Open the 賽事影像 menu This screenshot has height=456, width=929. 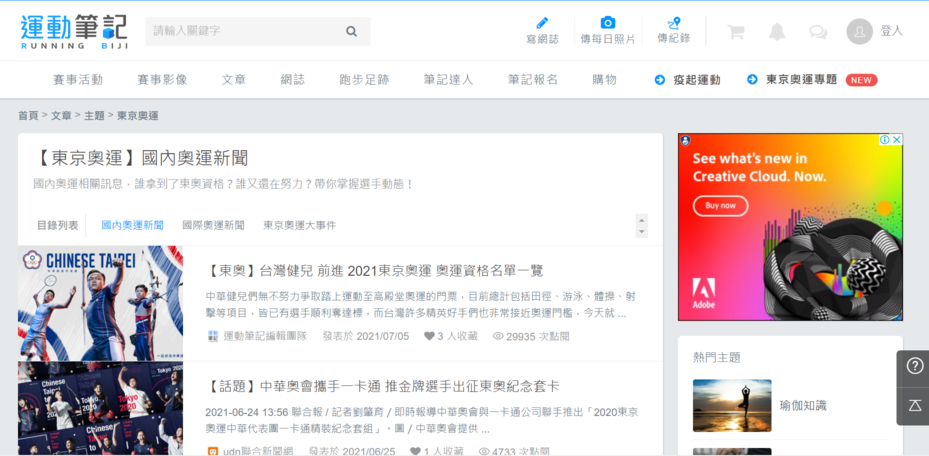click(x=162, y=79)
